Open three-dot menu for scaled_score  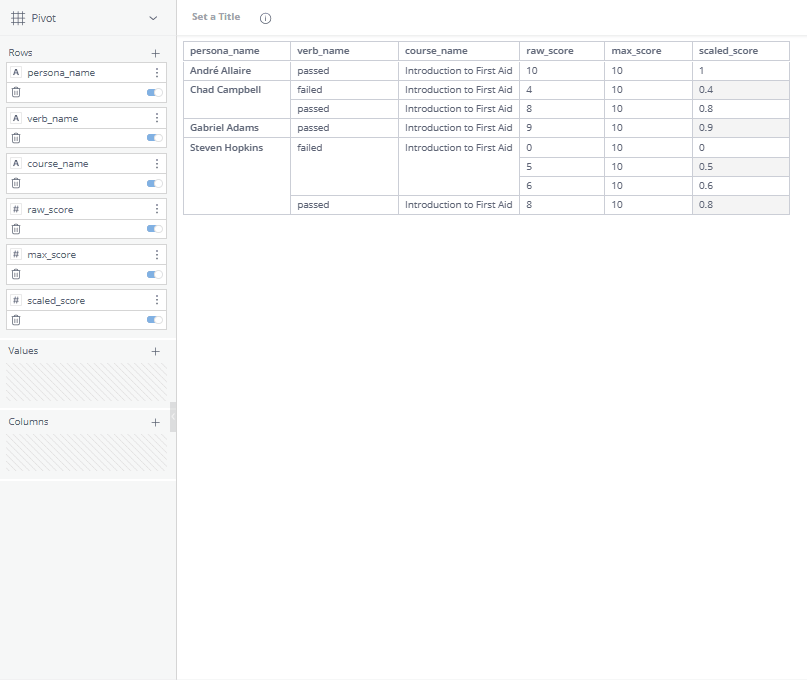[157, 300]
